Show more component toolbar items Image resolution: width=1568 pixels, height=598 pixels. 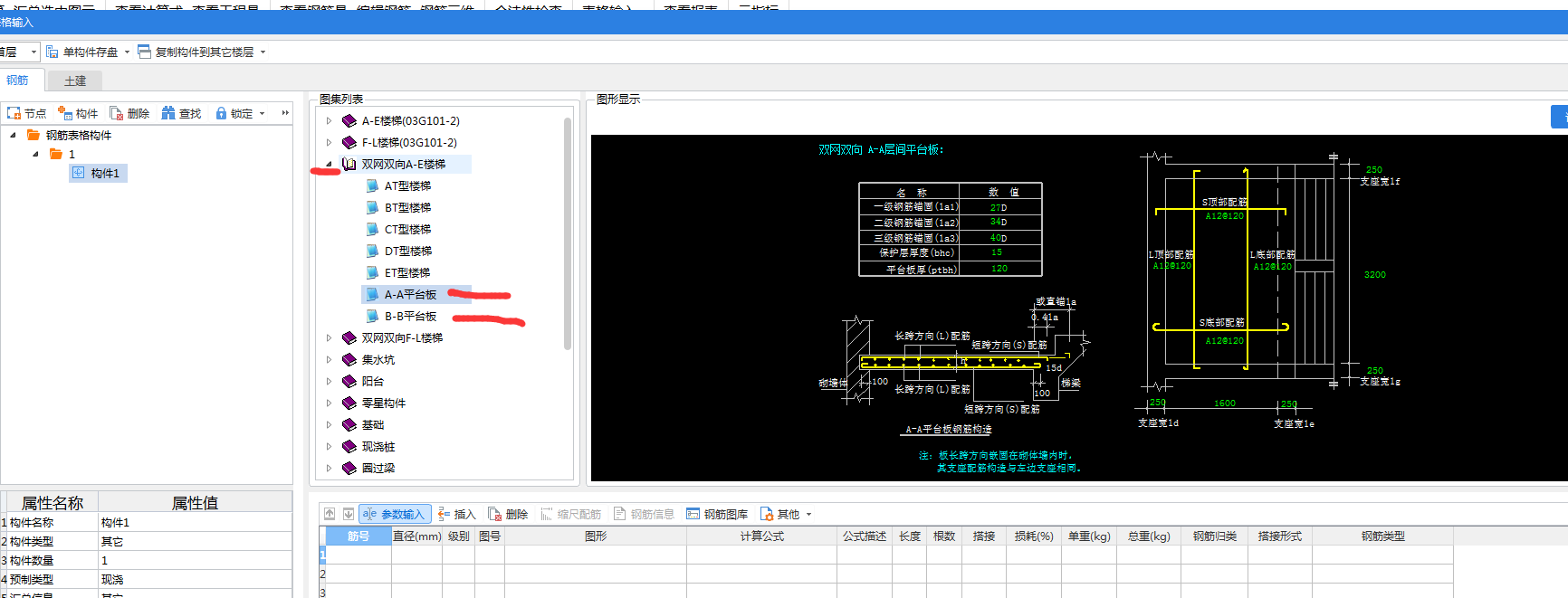(285, 113)
